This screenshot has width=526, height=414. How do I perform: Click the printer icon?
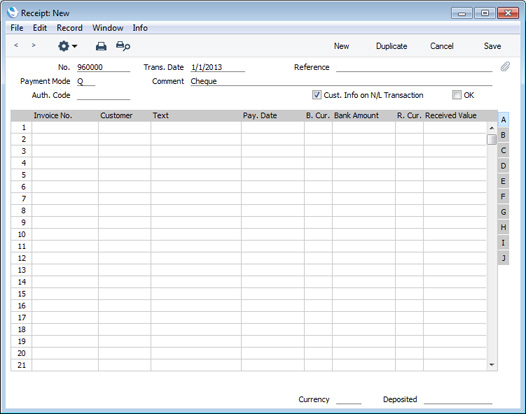coord(101,46)
